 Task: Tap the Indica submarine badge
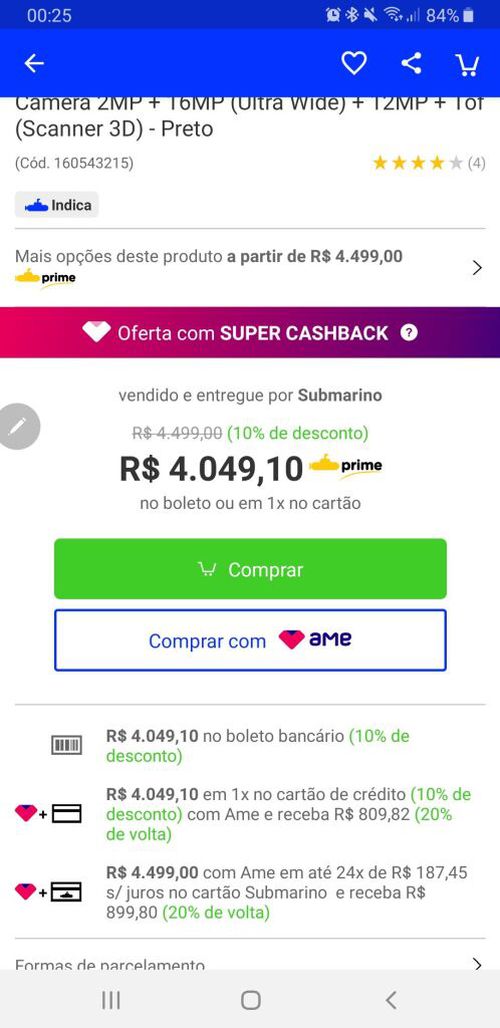pos(57,205)
